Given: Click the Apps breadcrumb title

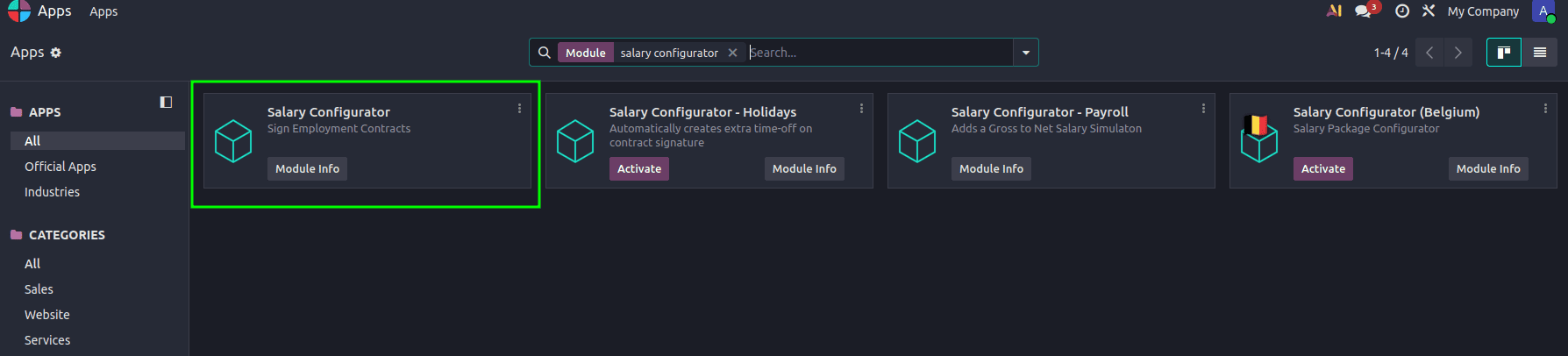Looking at the screenshot, I should 27,53.
